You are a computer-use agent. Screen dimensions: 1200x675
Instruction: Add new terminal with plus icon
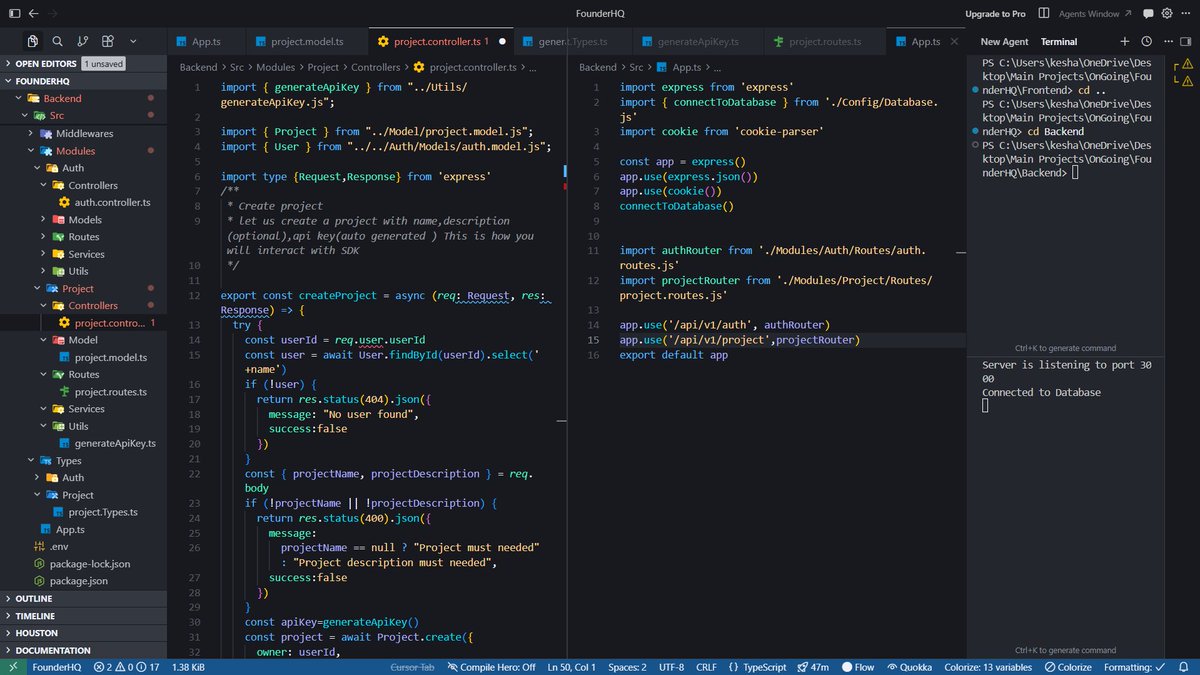pos(1124,41)
